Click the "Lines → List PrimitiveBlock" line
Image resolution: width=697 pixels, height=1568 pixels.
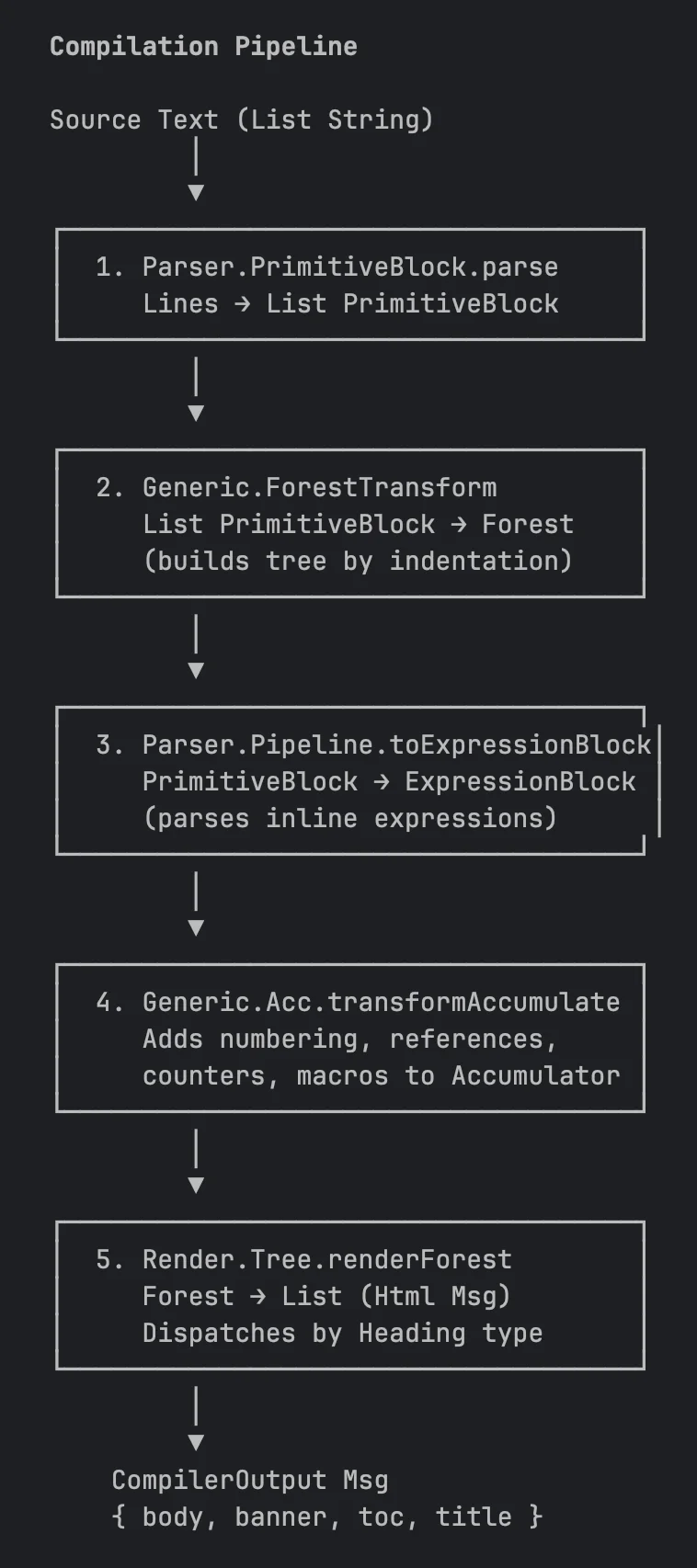[x=349, y=303]
